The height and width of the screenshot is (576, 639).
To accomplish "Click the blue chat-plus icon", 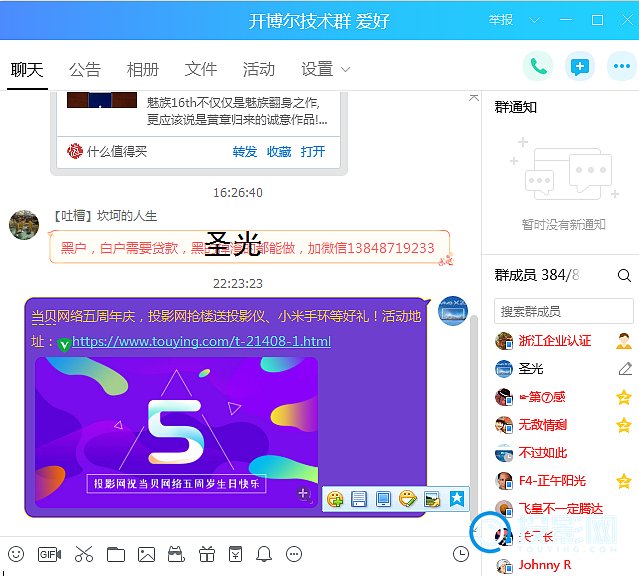I will [x=580, y=66].
